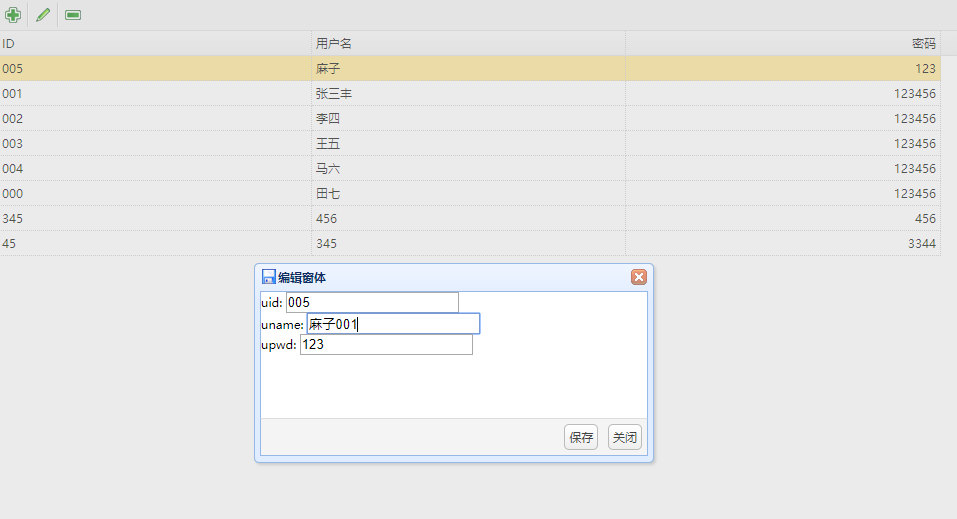This screenshot has height=519, width=957.
Task: Select the row with ID 001
Action: [x=470, y=93]
